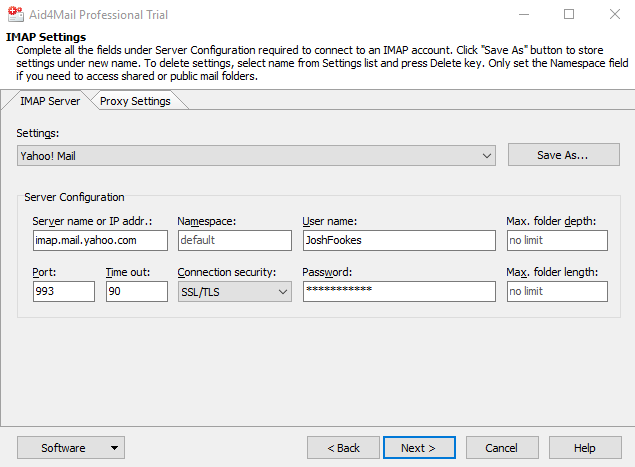Click the Aid4Mail app icon in title bar
Screen dimensions: 635x467
[x=16, y=15]
